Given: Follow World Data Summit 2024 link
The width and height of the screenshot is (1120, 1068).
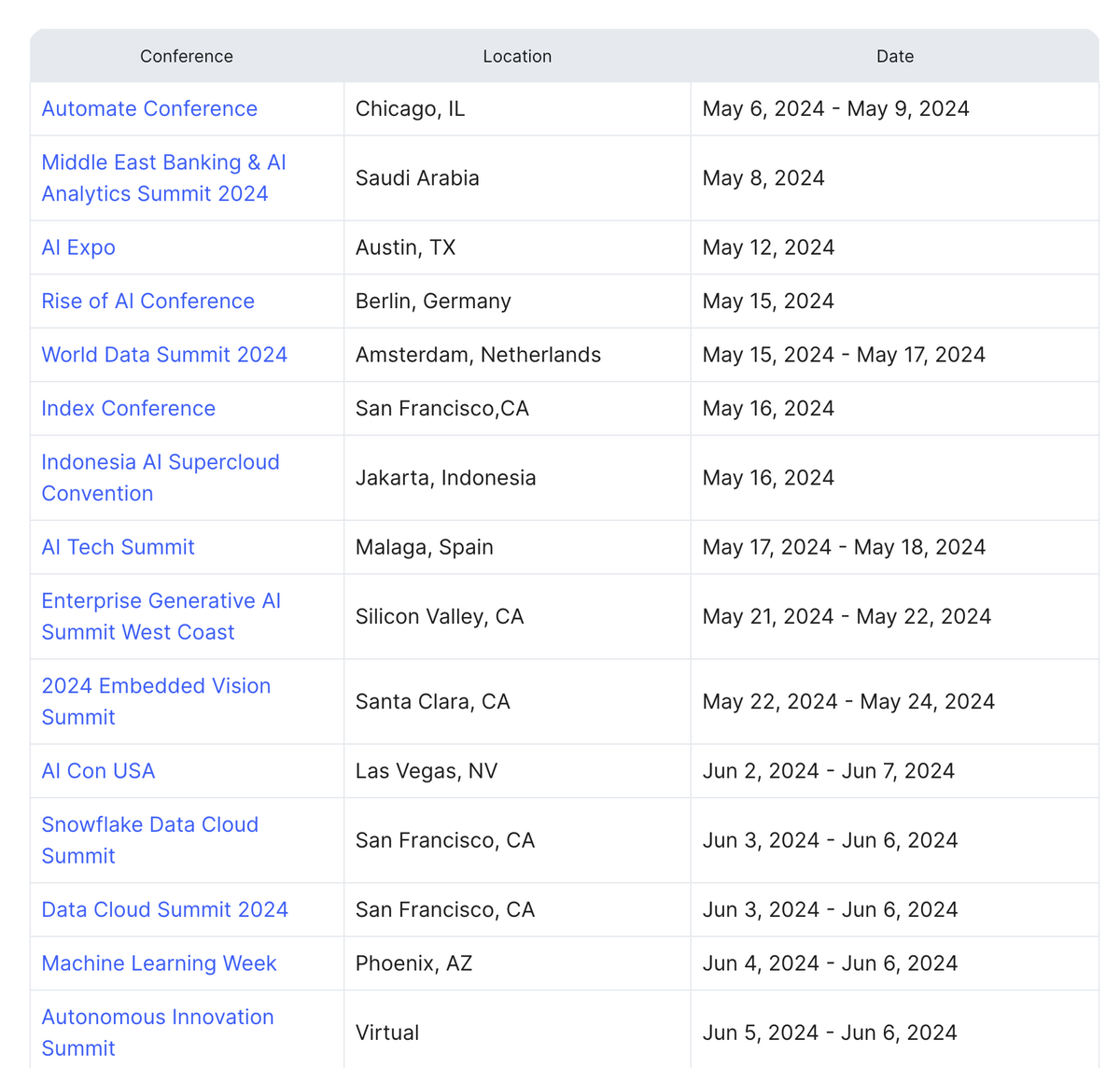Looking at the screenshot, I should 164,355.
